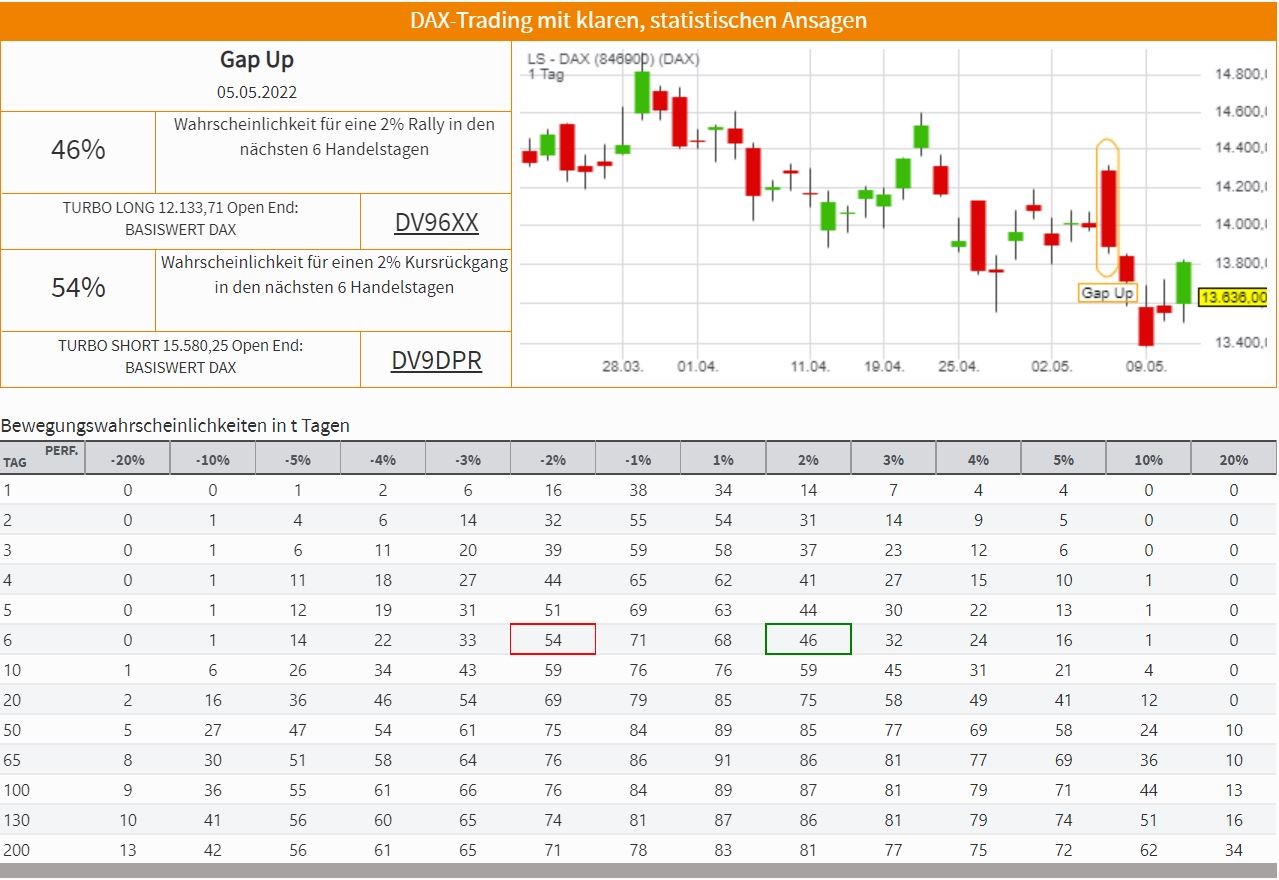Click value 91 in row 65 under 1%
1279x880 pixels.
723,760
